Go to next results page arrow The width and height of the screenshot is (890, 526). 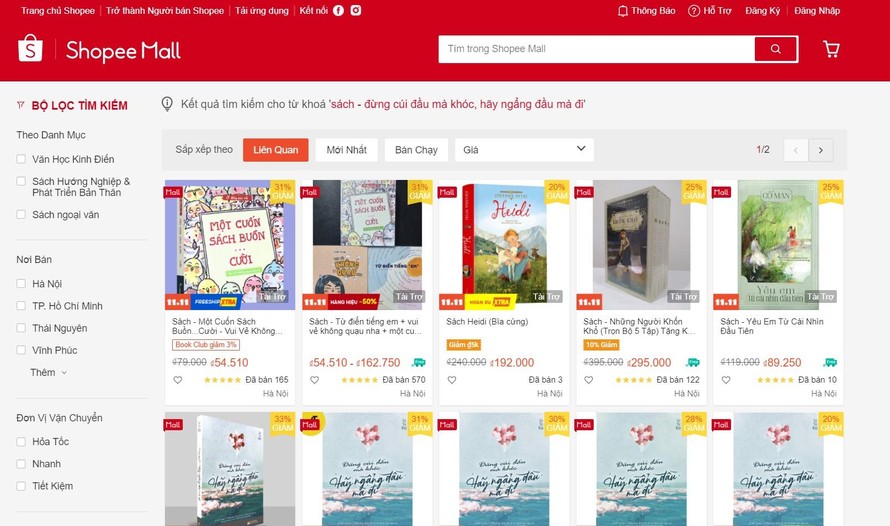click(x=821, y=150)
